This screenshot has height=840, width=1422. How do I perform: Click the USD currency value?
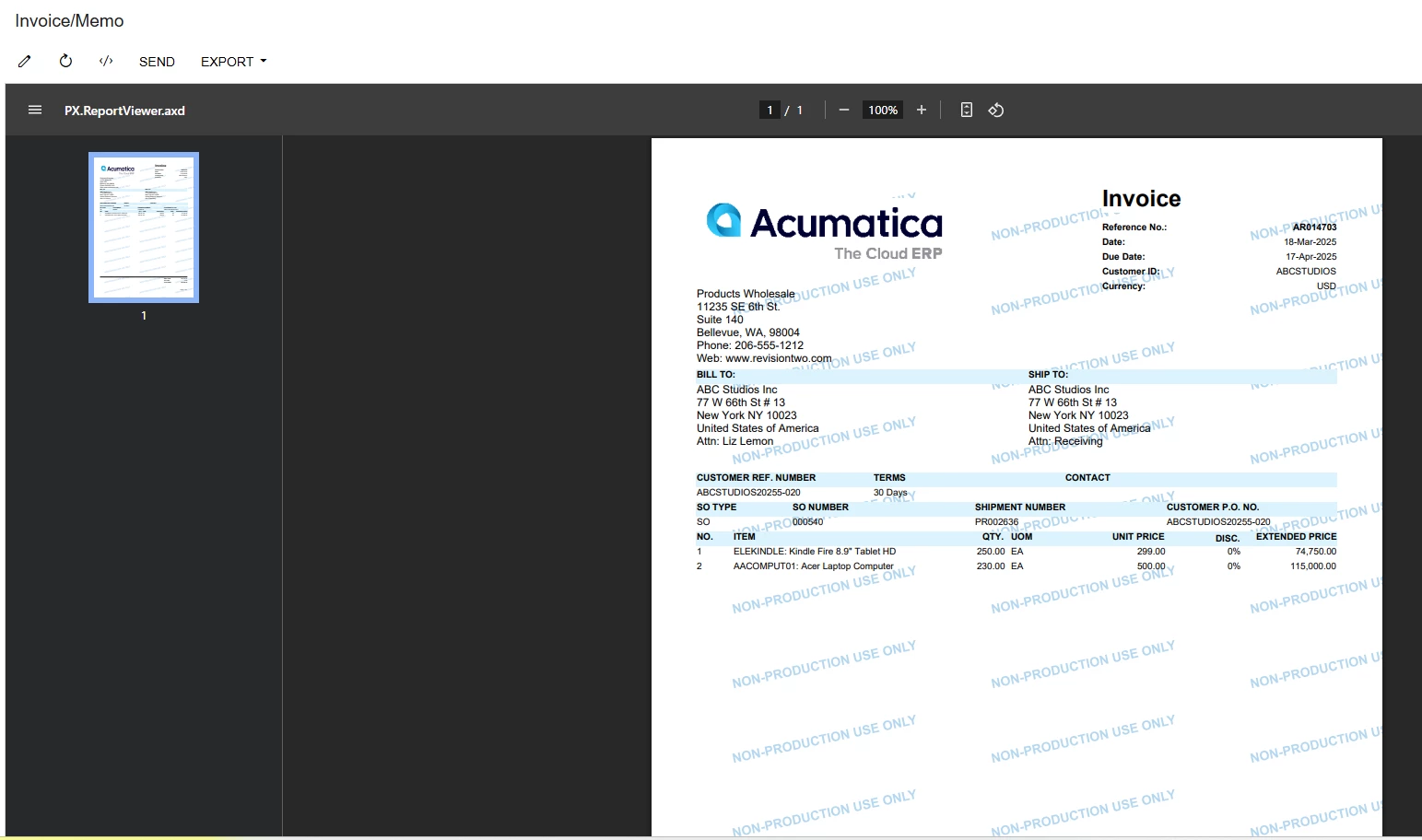(x=1326, y=286)
